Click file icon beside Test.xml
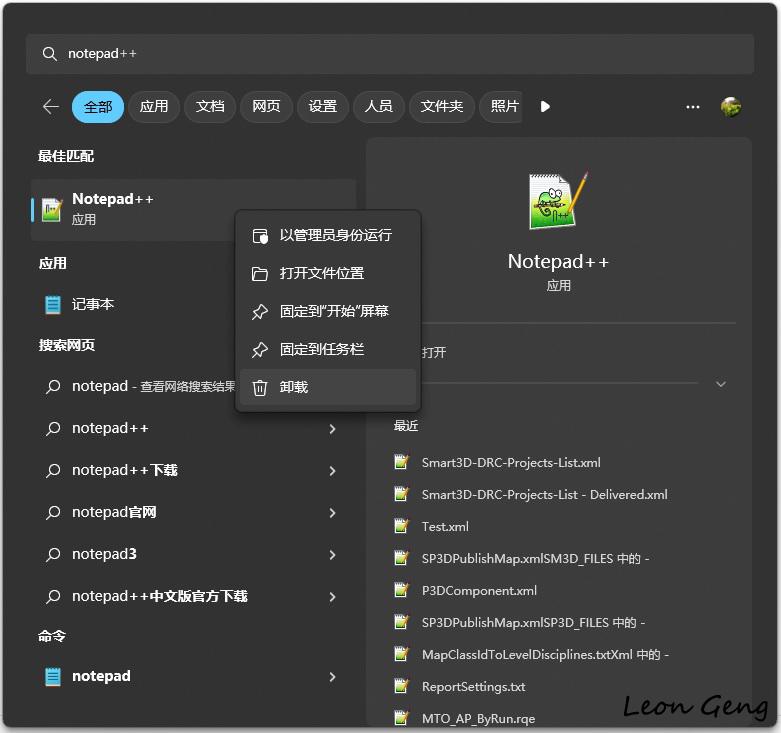781x733 pixels. point(401,526)
